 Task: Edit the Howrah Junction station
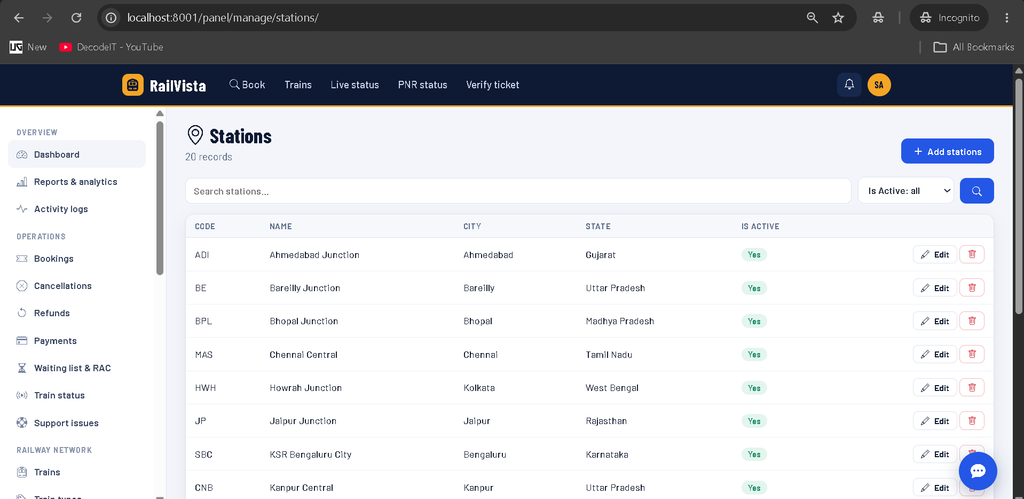pyautogui.click(x=935, y=388)
